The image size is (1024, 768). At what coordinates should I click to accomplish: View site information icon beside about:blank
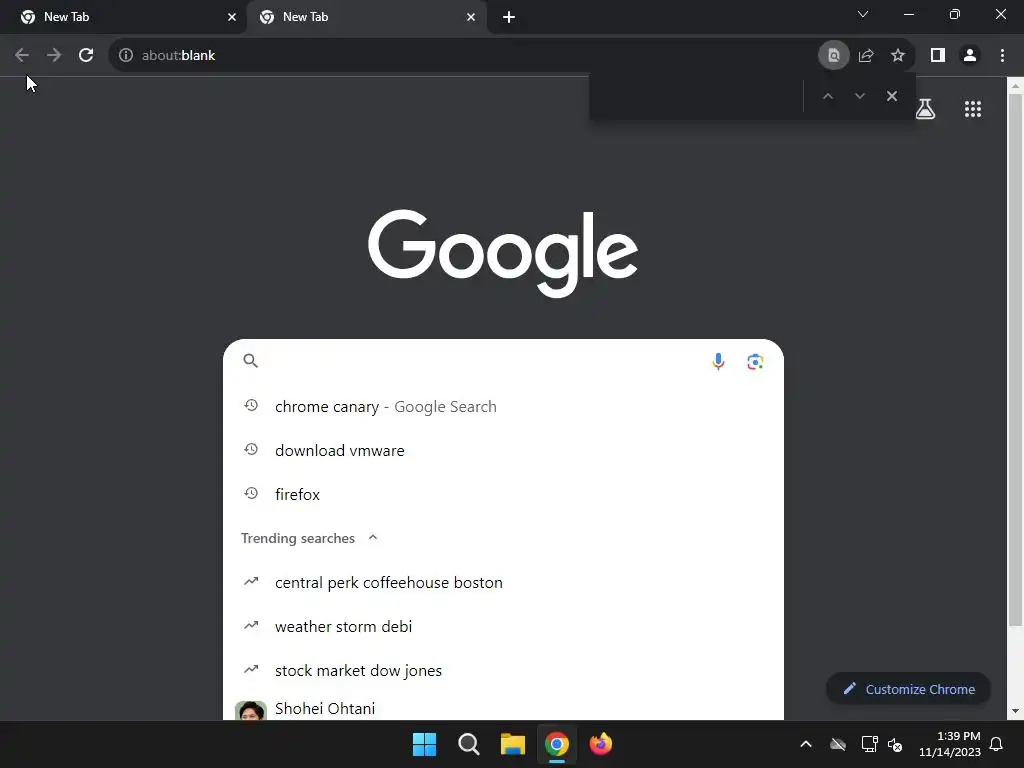point(126,56)
